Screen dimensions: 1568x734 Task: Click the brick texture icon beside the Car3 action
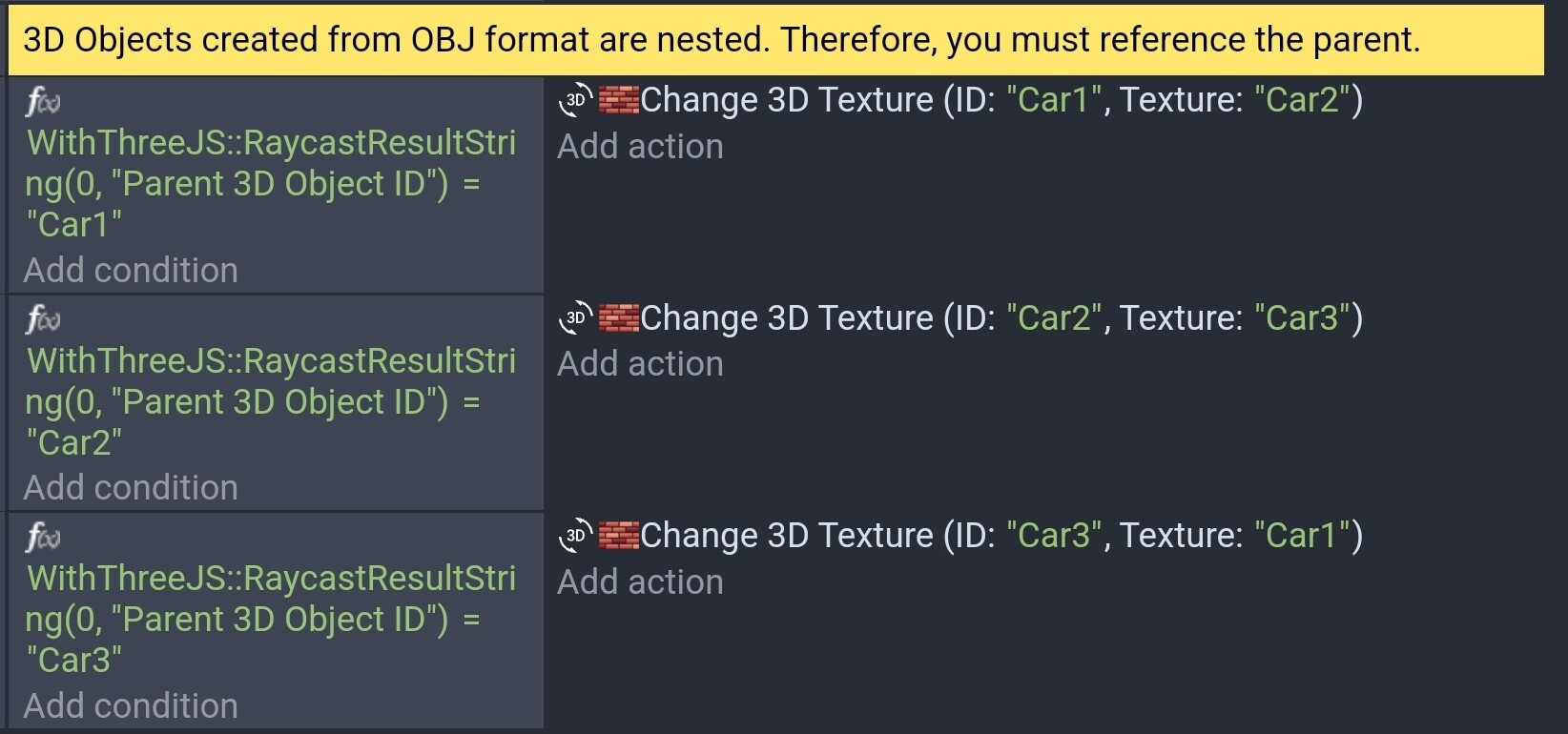[618, 535]
